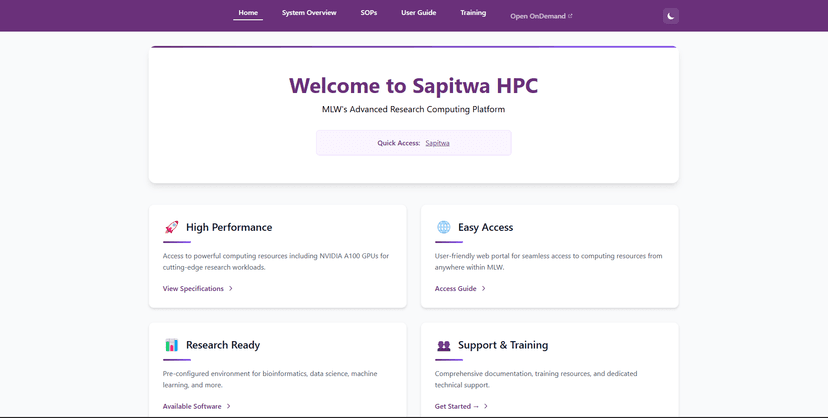
Task: Click the chevron after Get Started
Action: click(486, 406)
